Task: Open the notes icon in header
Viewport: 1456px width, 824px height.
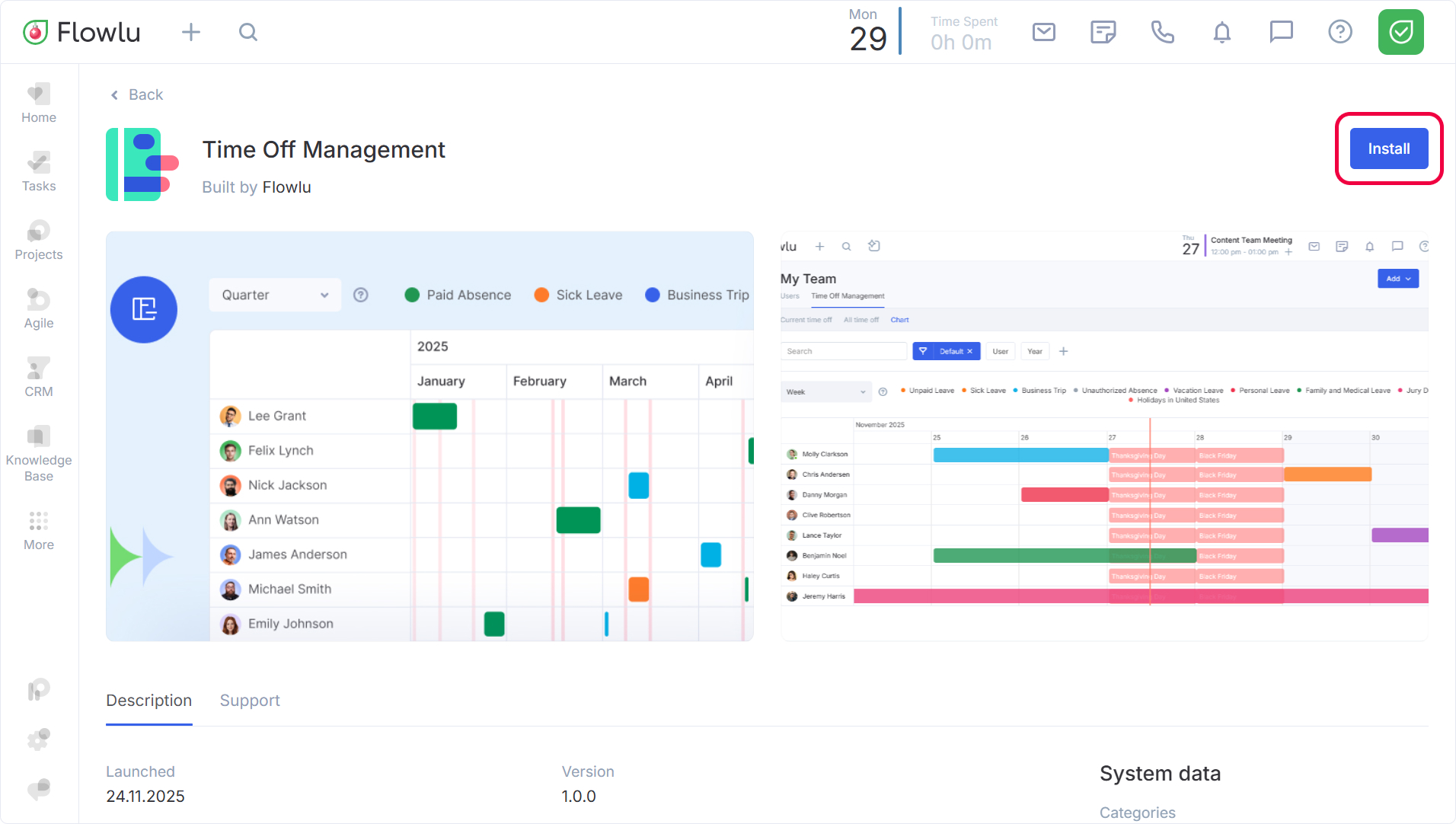Action: tap(1103, 32)
